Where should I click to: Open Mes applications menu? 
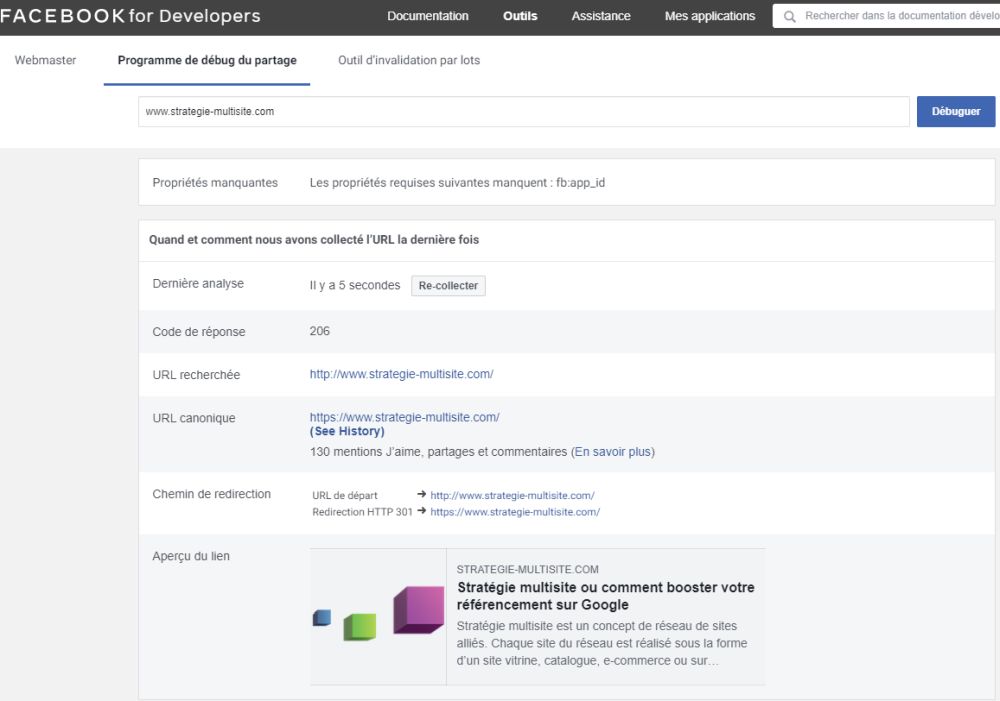pyautogui.click(x=710, y=16)
